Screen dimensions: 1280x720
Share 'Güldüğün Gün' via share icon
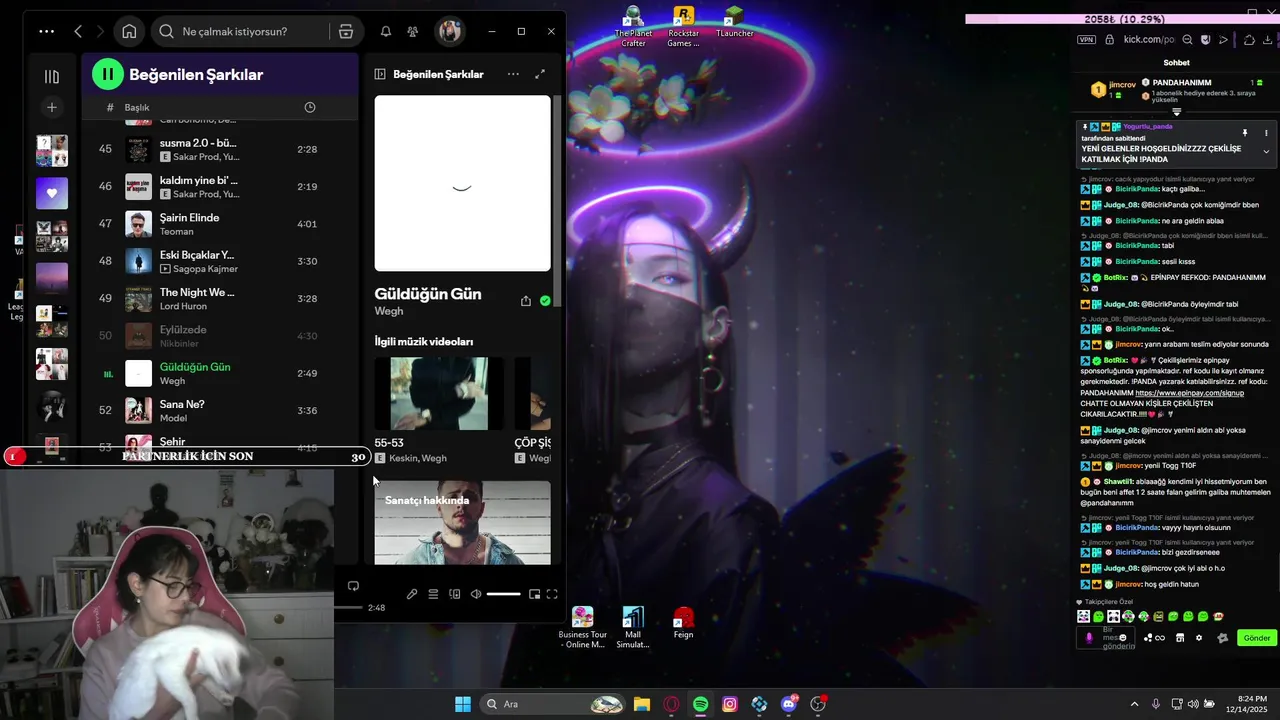click(526, 300)
